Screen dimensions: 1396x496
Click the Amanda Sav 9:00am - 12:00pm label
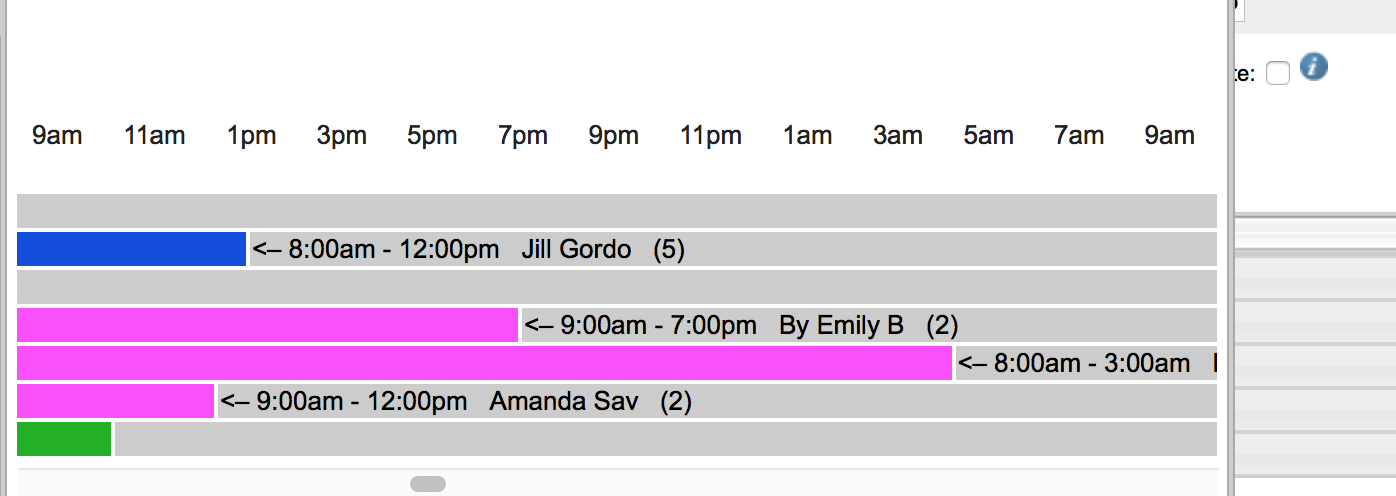[456, 401]
